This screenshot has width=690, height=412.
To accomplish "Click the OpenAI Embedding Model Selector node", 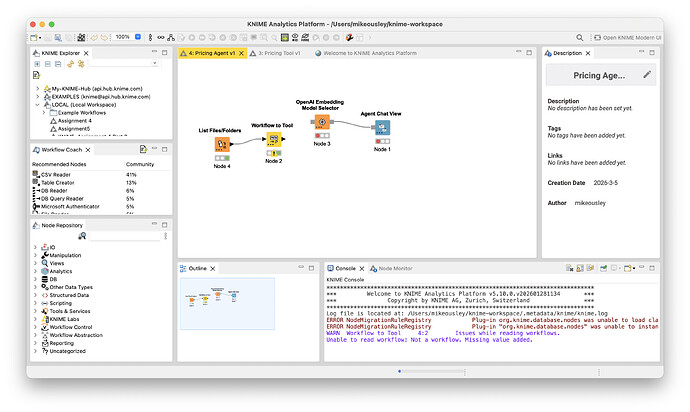I will point(322,122).
